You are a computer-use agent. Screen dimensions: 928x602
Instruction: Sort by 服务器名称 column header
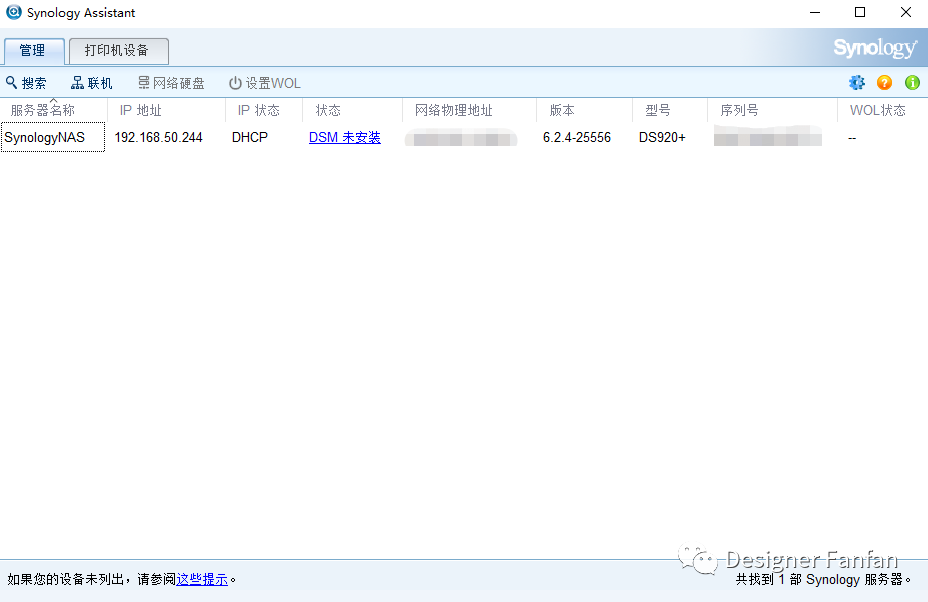54,110
